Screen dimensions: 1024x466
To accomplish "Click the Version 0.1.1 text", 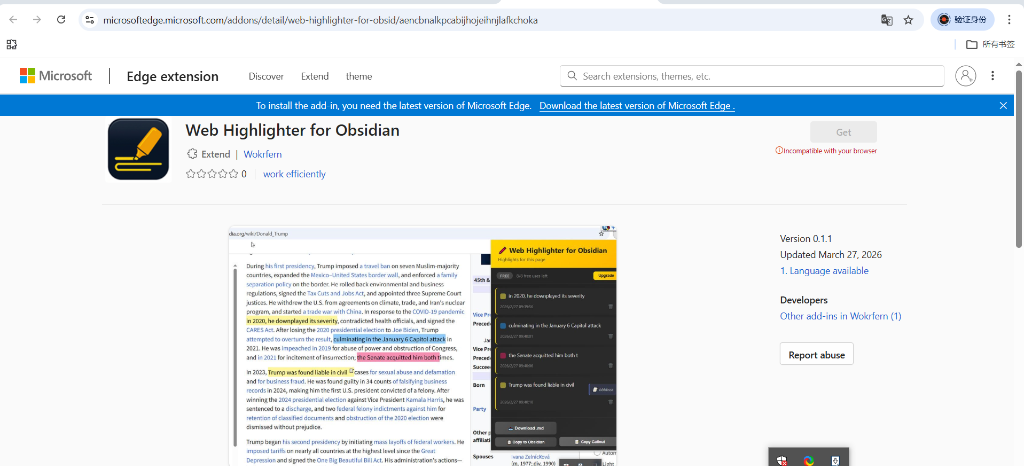I will pyautogui.click(x=806, y=238).
